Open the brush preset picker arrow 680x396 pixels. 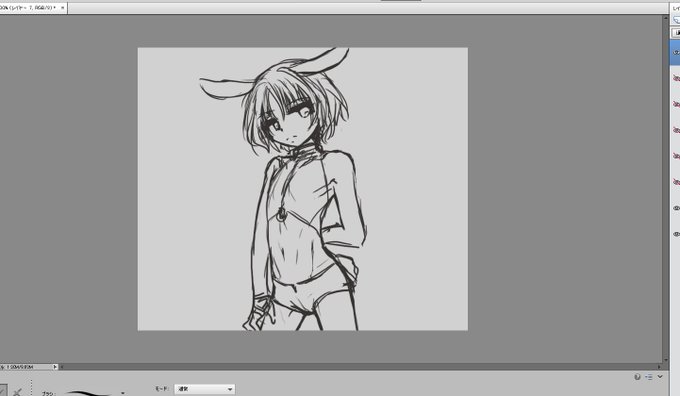pos(123,393)
